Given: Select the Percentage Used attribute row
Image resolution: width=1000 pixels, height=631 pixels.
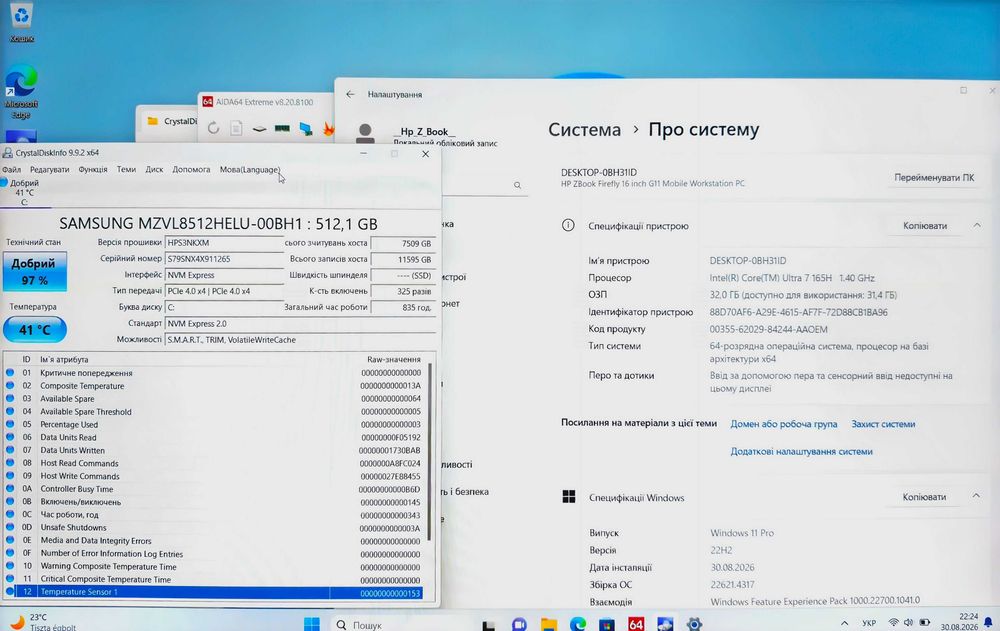Looking at the screenshot, I should pos(214,424).
